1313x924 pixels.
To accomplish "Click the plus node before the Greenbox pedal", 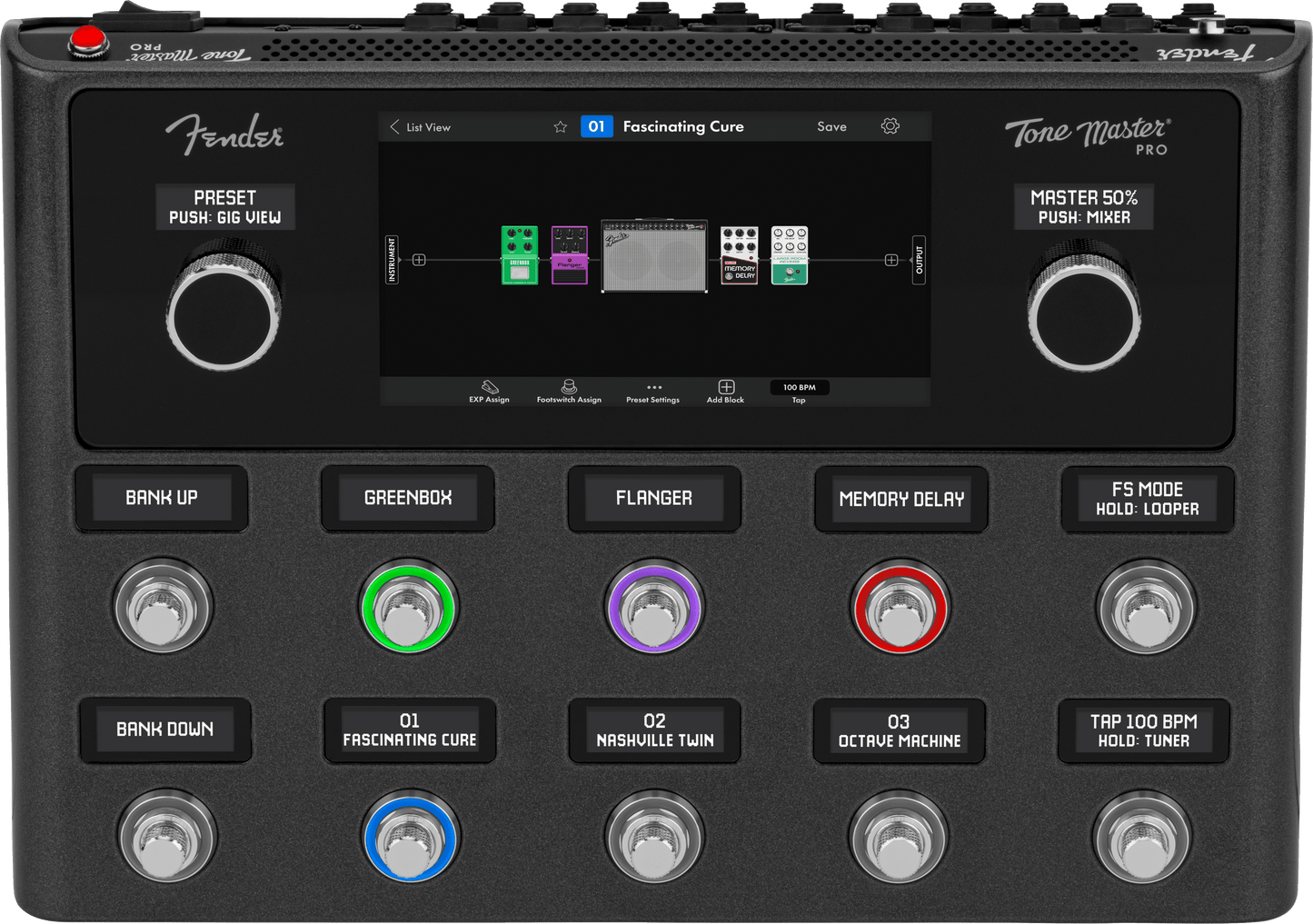I will point(419,260).
